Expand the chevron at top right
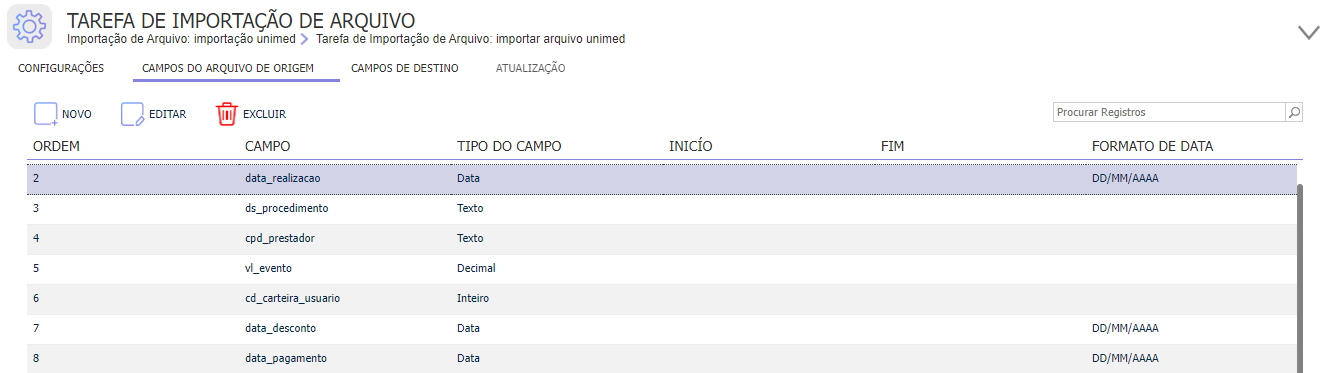 click(x=1308, y=33)
